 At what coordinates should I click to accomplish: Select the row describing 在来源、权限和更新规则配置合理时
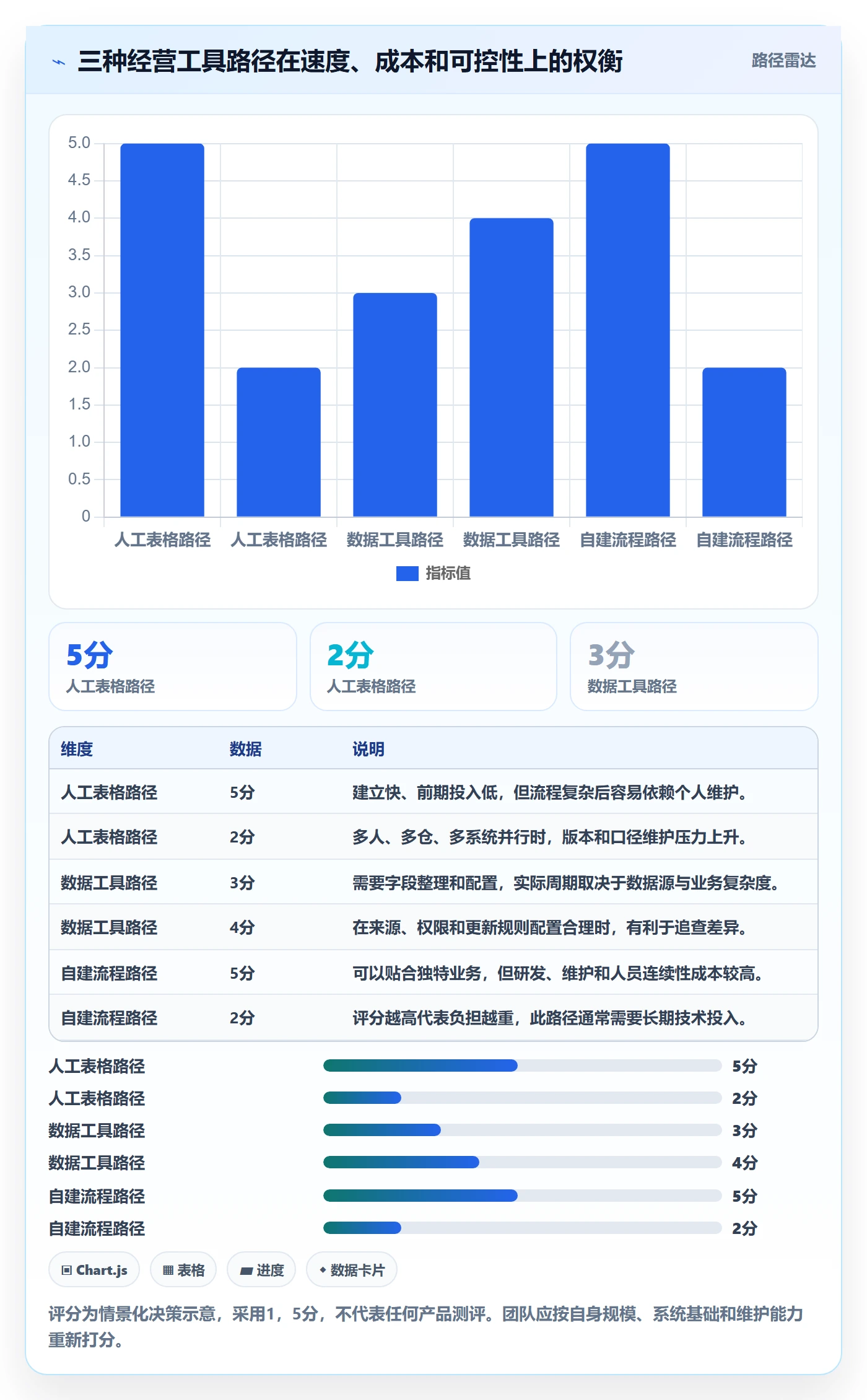pyautogui.click(x=434, y=927)
